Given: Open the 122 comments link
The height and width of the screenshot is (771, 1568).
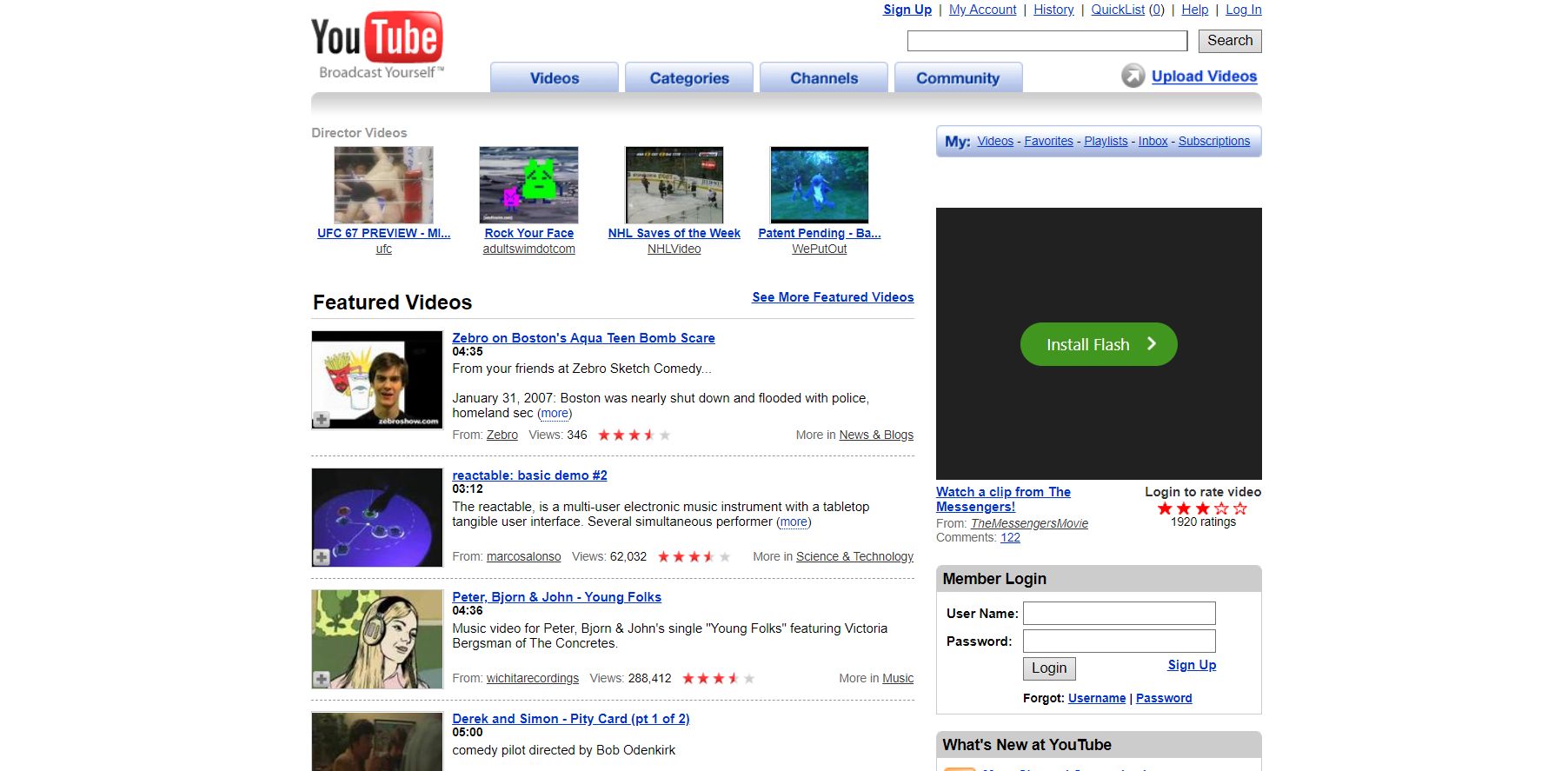Looking at the screenshot, I should [1010, 537].
